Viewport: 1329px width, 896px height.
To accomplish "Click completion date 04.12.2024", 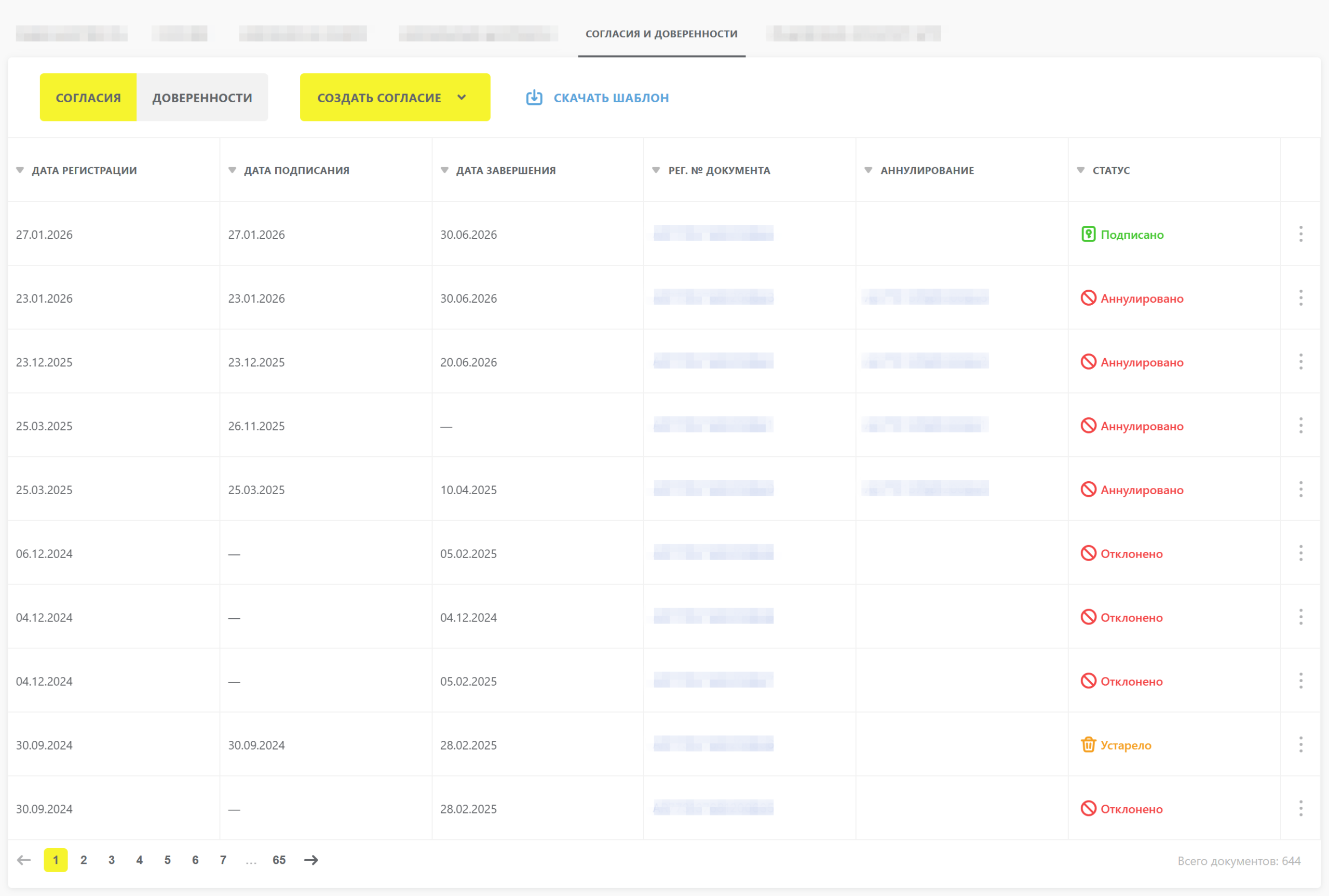I will [468, 618].
